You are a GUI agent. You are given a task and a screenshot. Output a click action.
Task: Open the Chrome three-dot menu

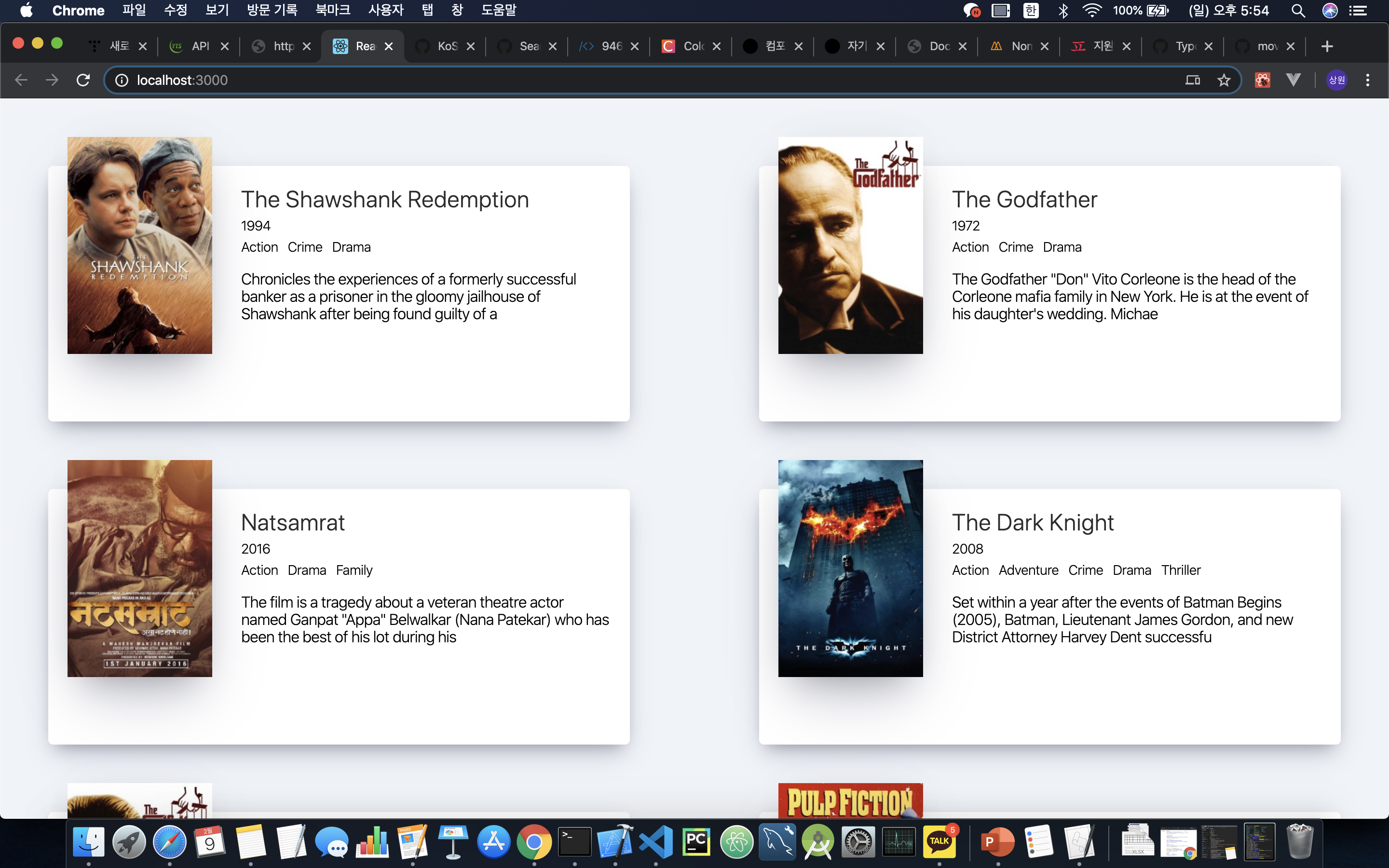[x=1368, y=80]
